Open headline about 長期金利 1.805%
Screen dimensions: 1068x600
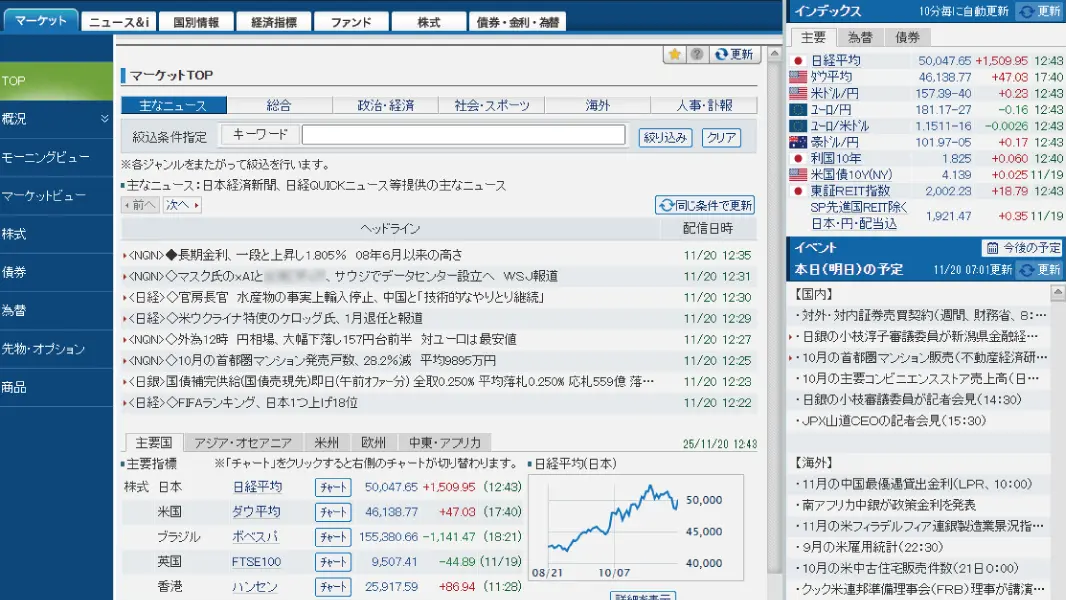[296, 255]
